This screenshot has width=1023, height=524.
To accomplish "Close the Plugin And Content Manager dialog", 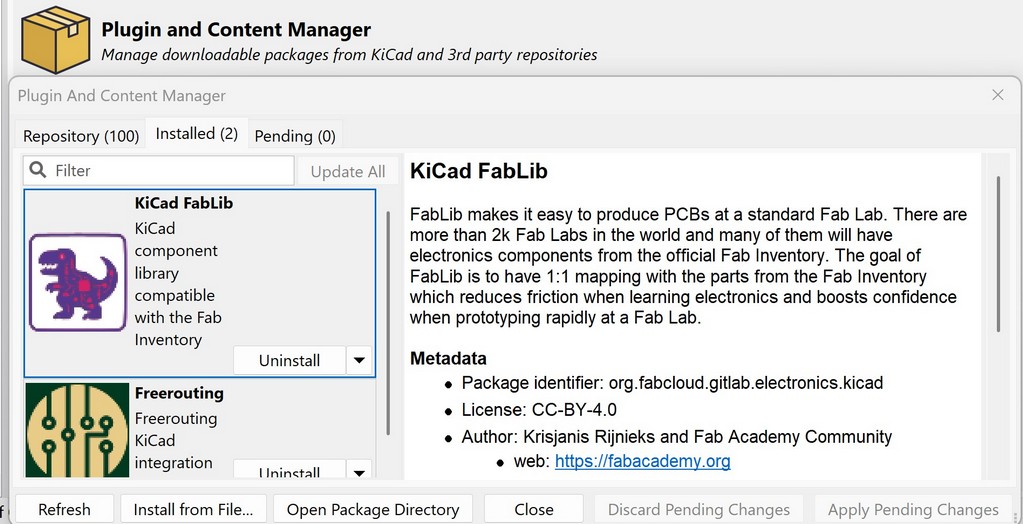I will (997, 95).
